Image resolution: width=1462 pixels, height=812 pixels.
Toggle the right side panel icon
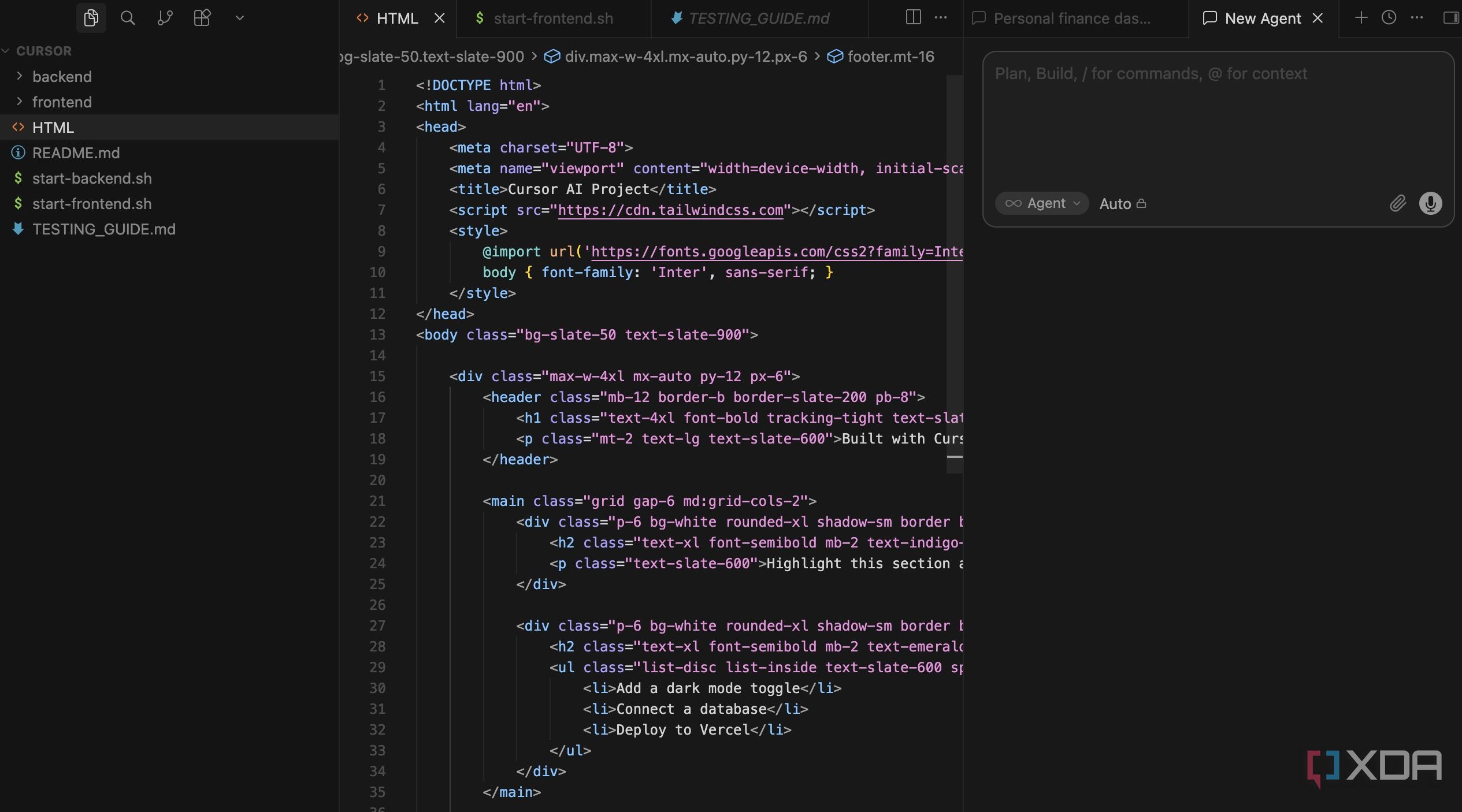tap(1451, 18)
